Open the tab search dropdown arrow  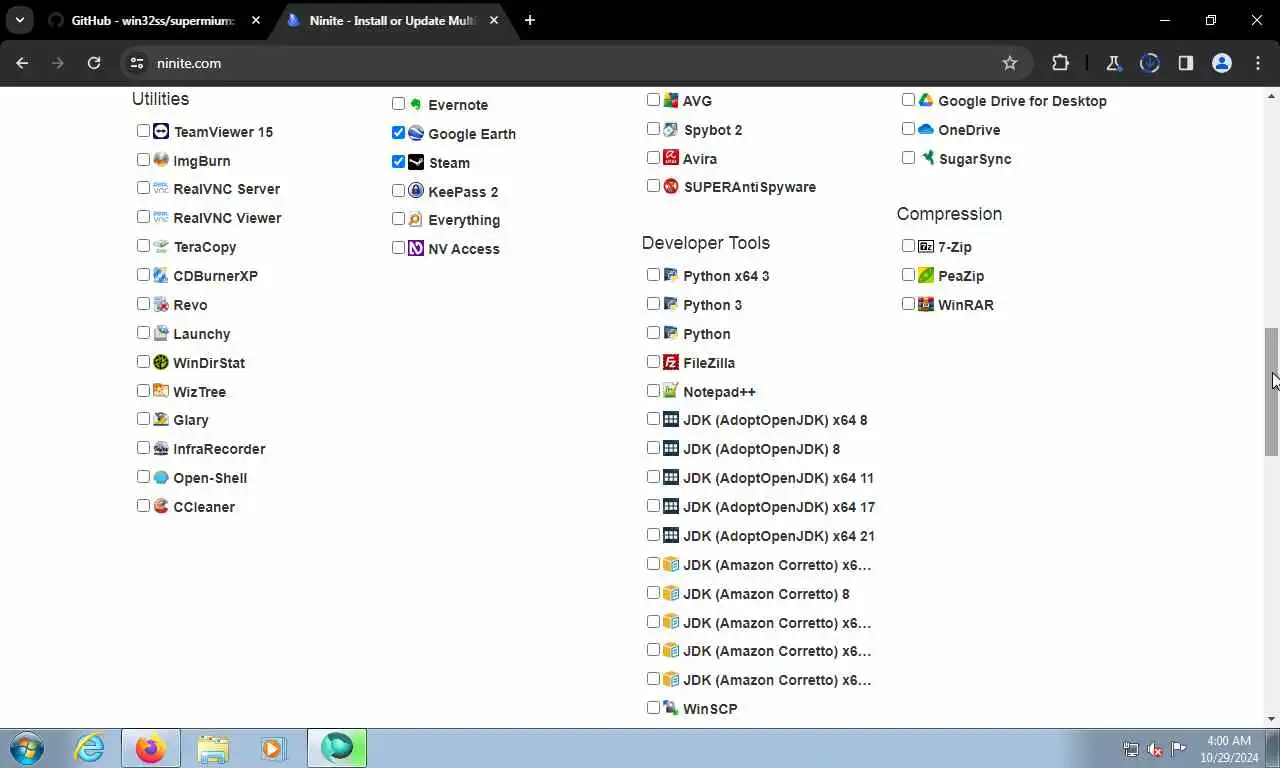(x=20, y=20)
